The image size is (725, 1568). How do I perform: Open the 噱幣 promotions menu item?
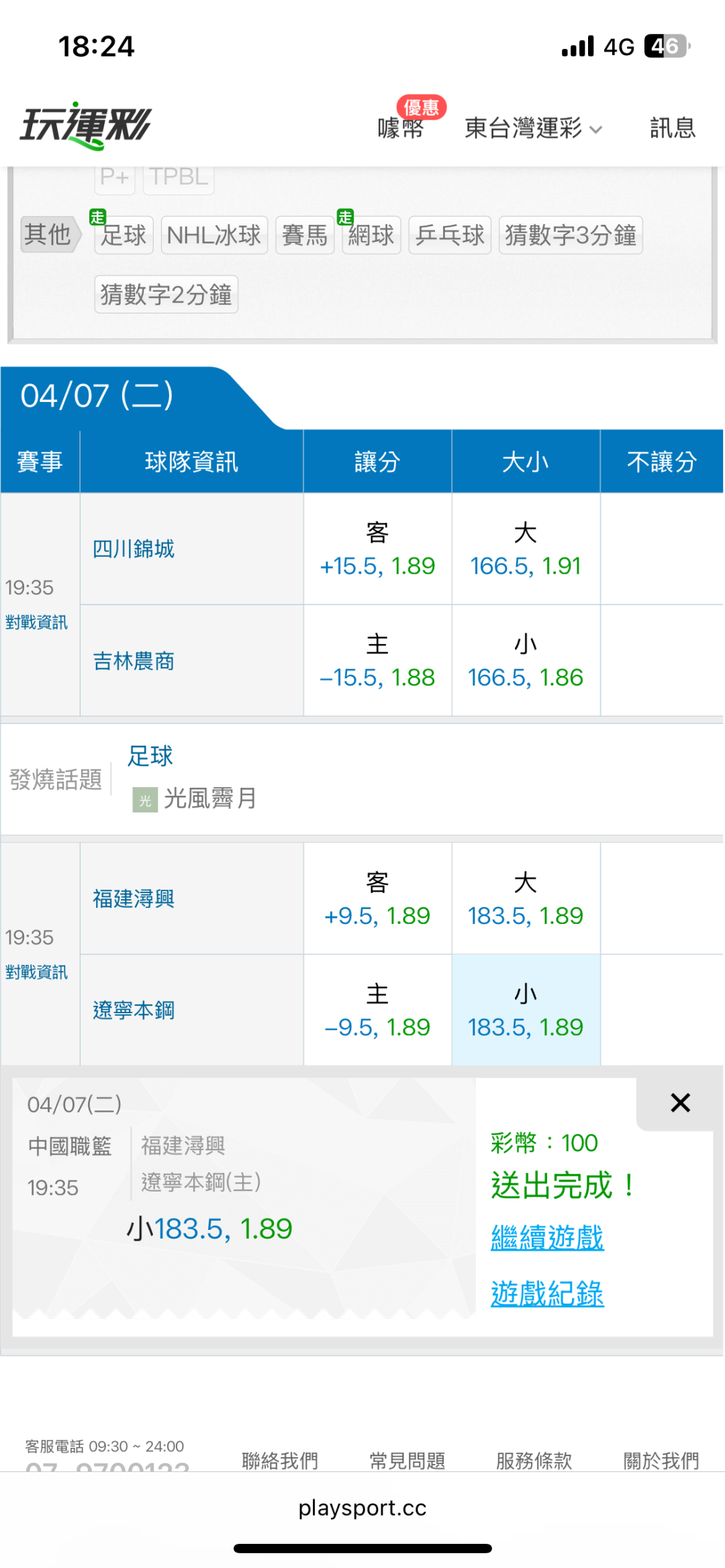click(401, 127)
